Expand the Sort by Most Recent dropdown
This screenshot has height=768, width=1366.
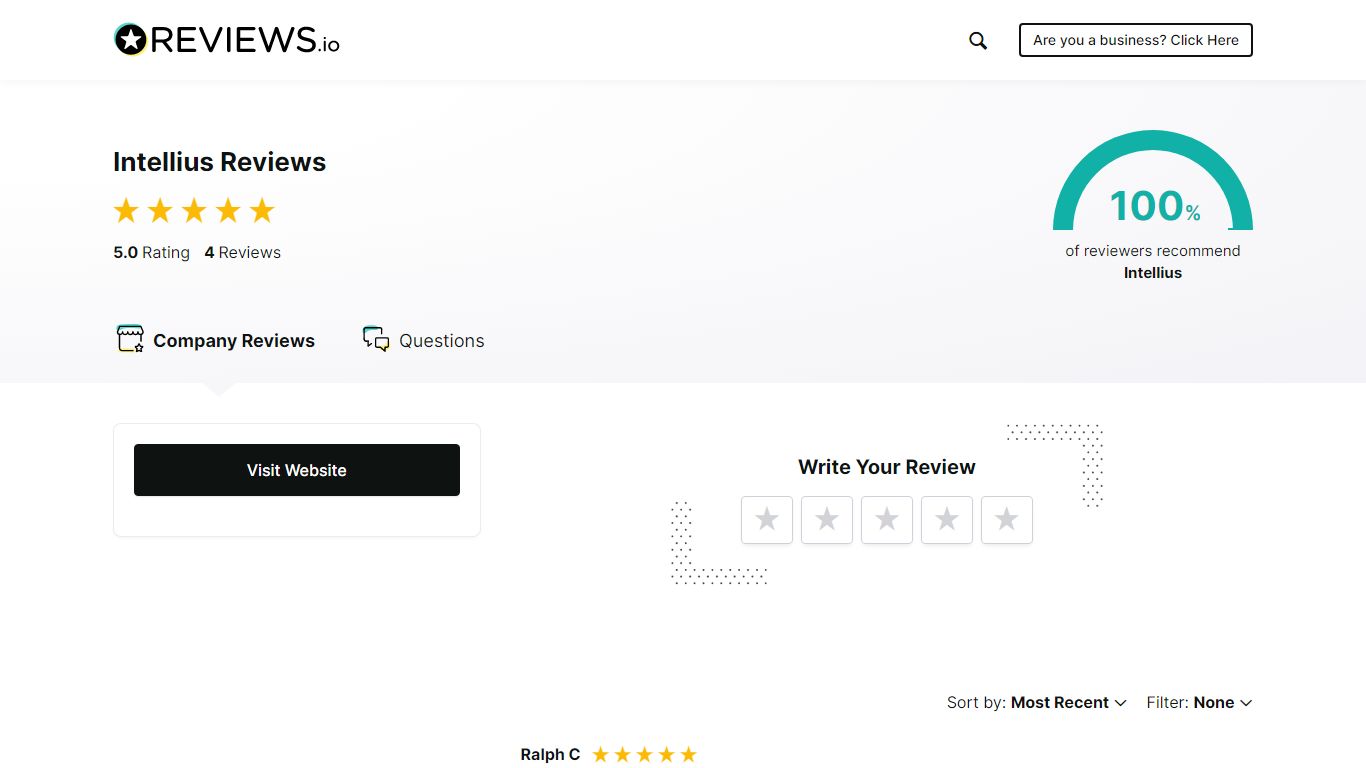(1037, 703)
